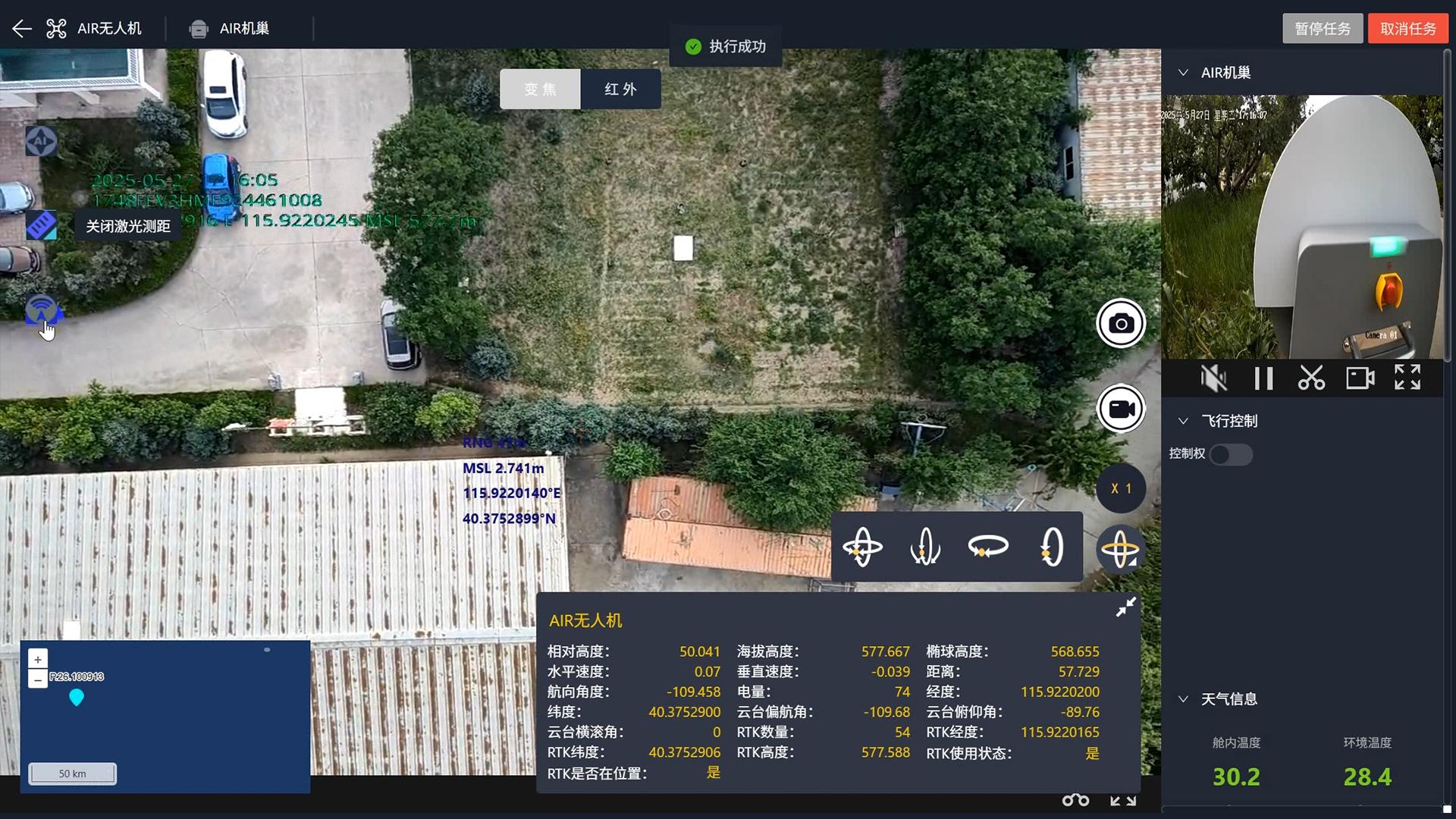Click the nest icon beside AIR机巢
This screenshot has height=819, width=1456.
point(199,29)
